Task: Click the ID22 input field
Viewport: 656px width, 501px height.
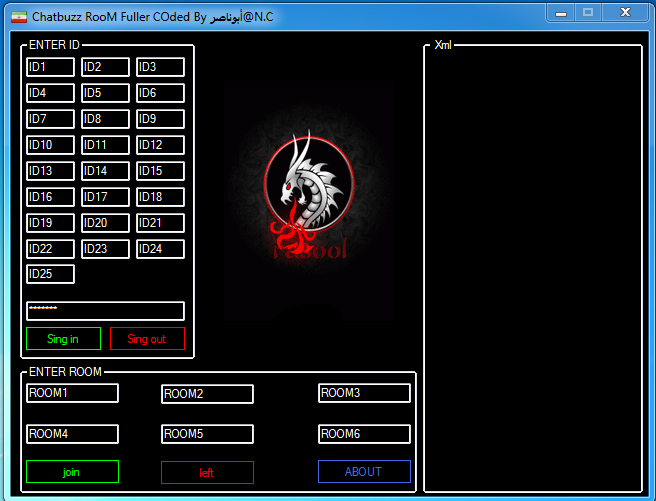Action: pyautogui.click(x=50, y=249)
